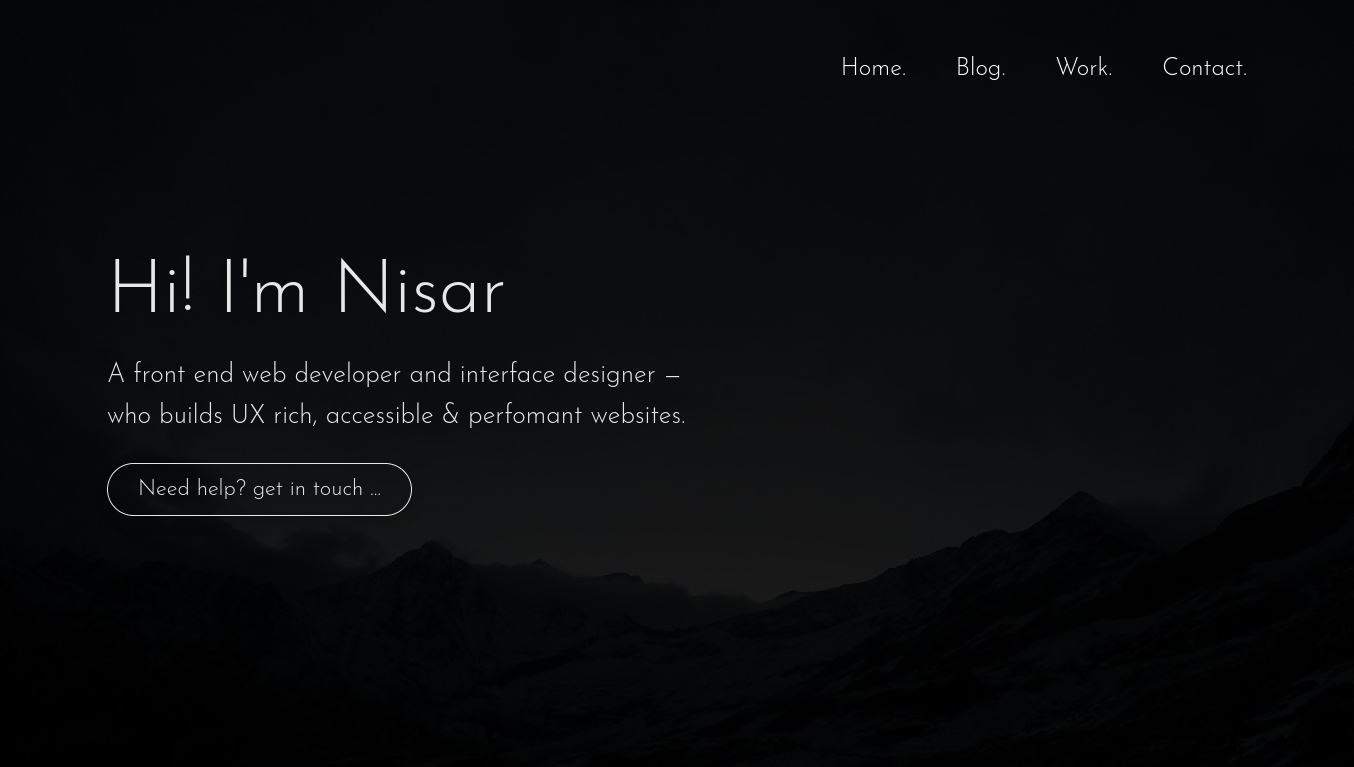Click the dash after 'interface designer'
This screenshot has width=1354, height=767.
point(671,375)
